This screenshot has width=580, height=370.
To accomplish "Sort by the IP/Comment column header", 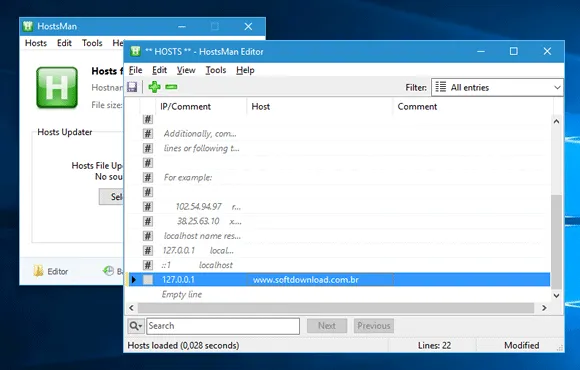I will (201, 107).
